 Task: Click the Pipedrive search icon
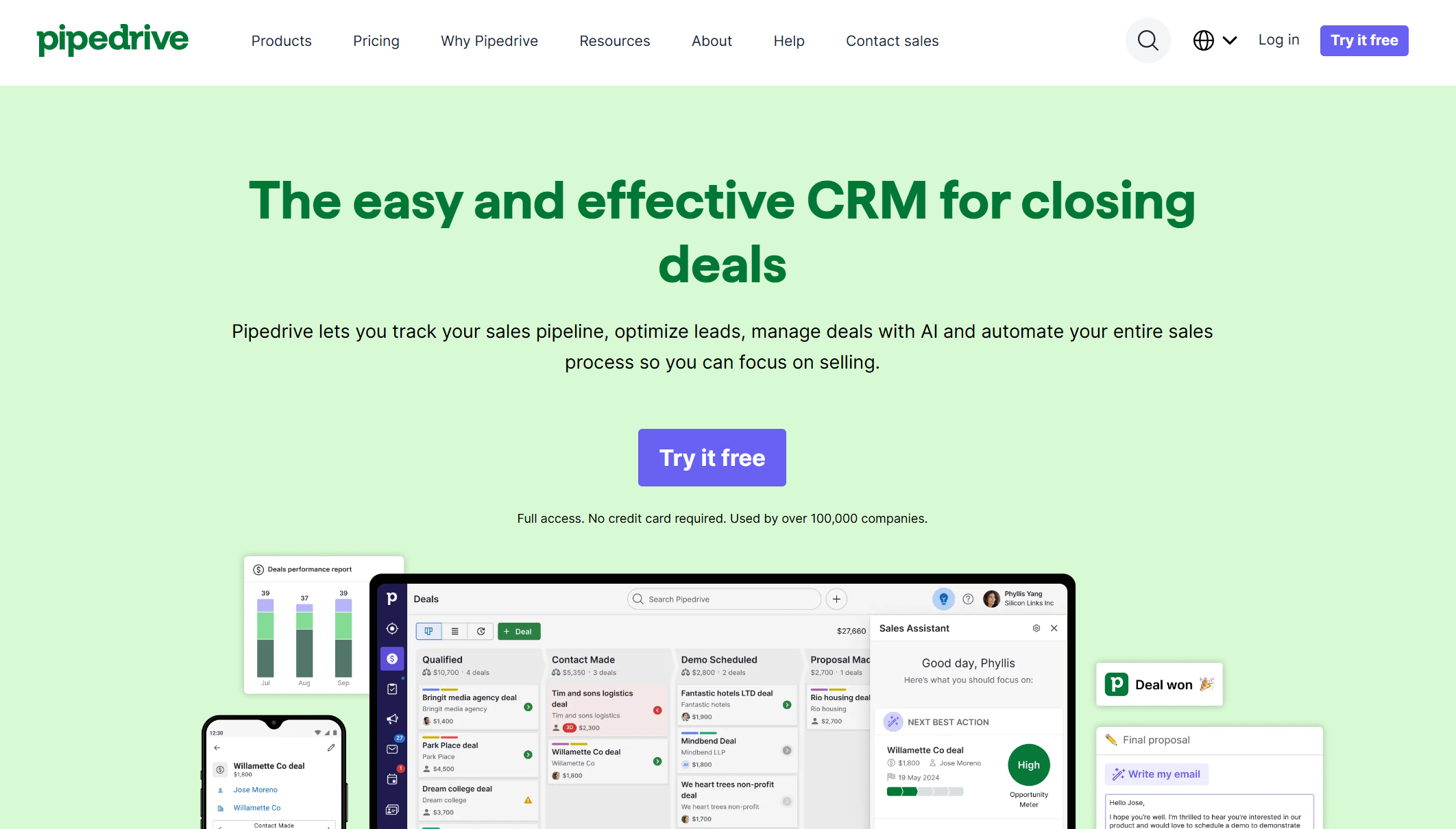coord(1149,41)
